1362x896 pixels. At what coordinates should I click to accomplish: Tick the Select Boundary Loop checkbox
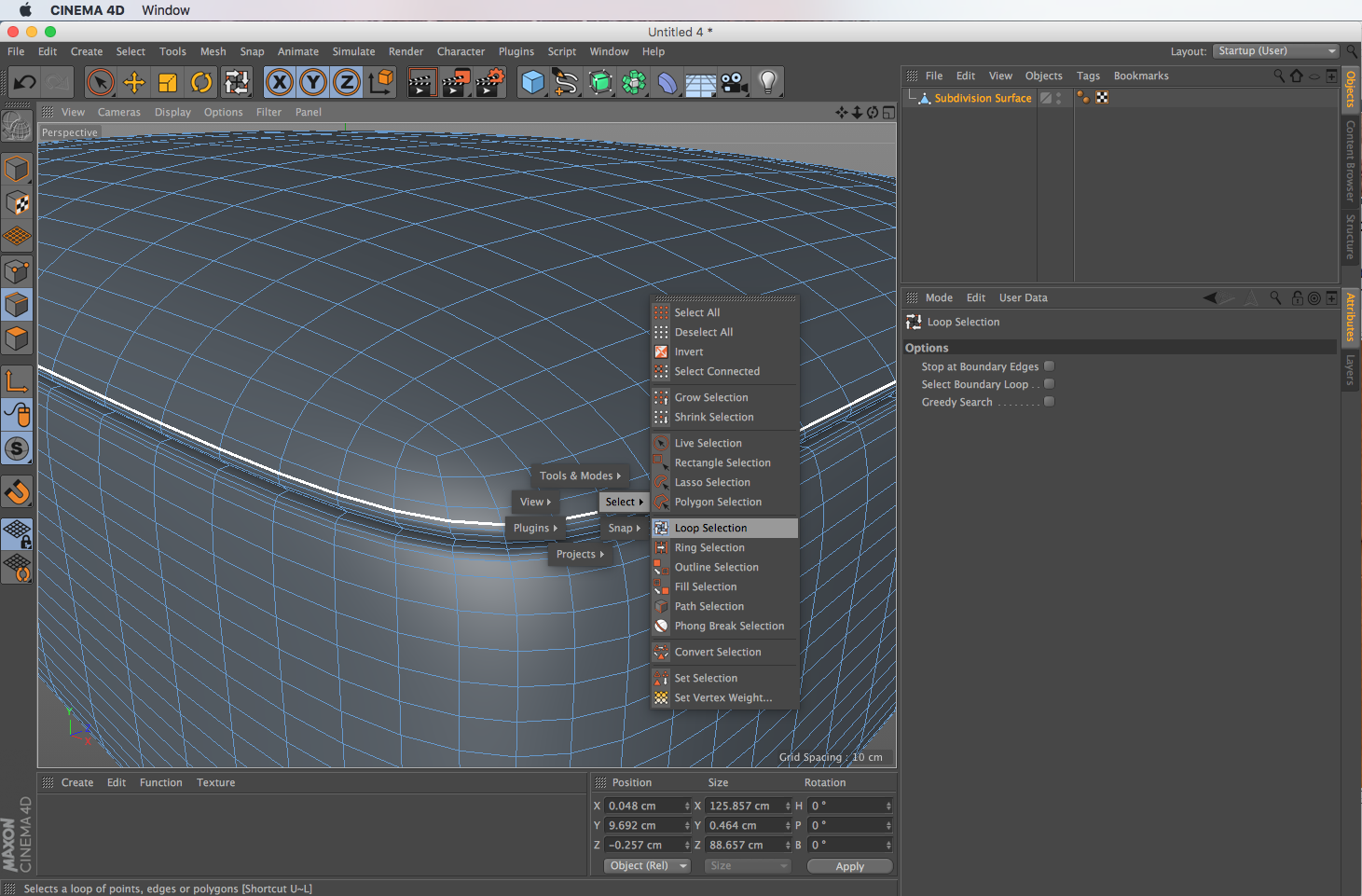(1049, 384)
